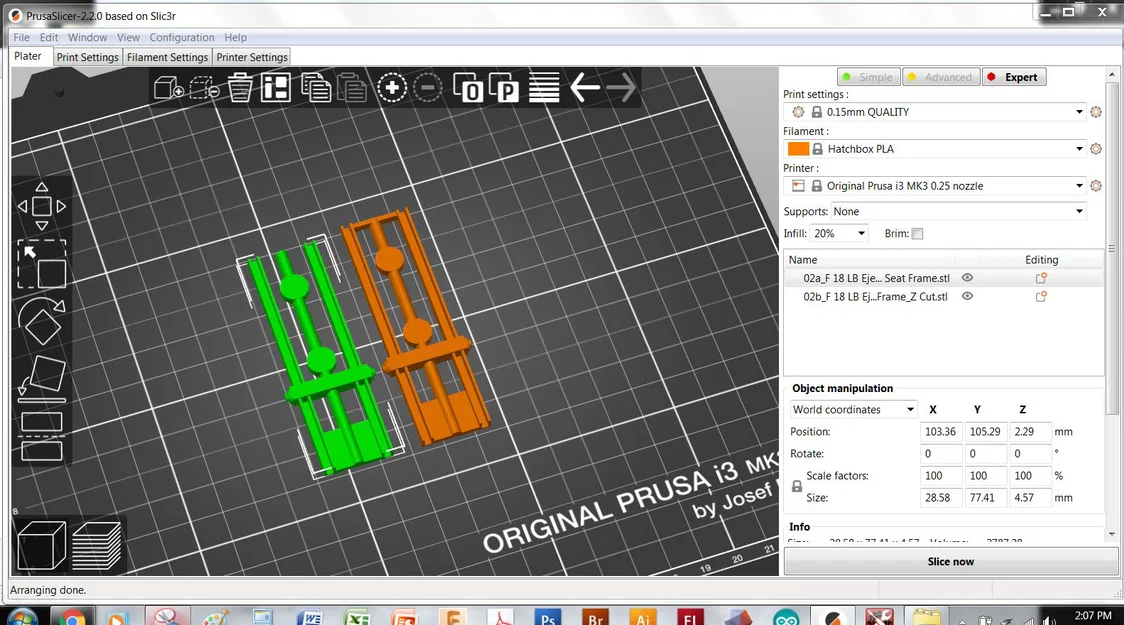Click the Redo right arrow
Viewport: 1124px width, 625px height.
(621, 88)
